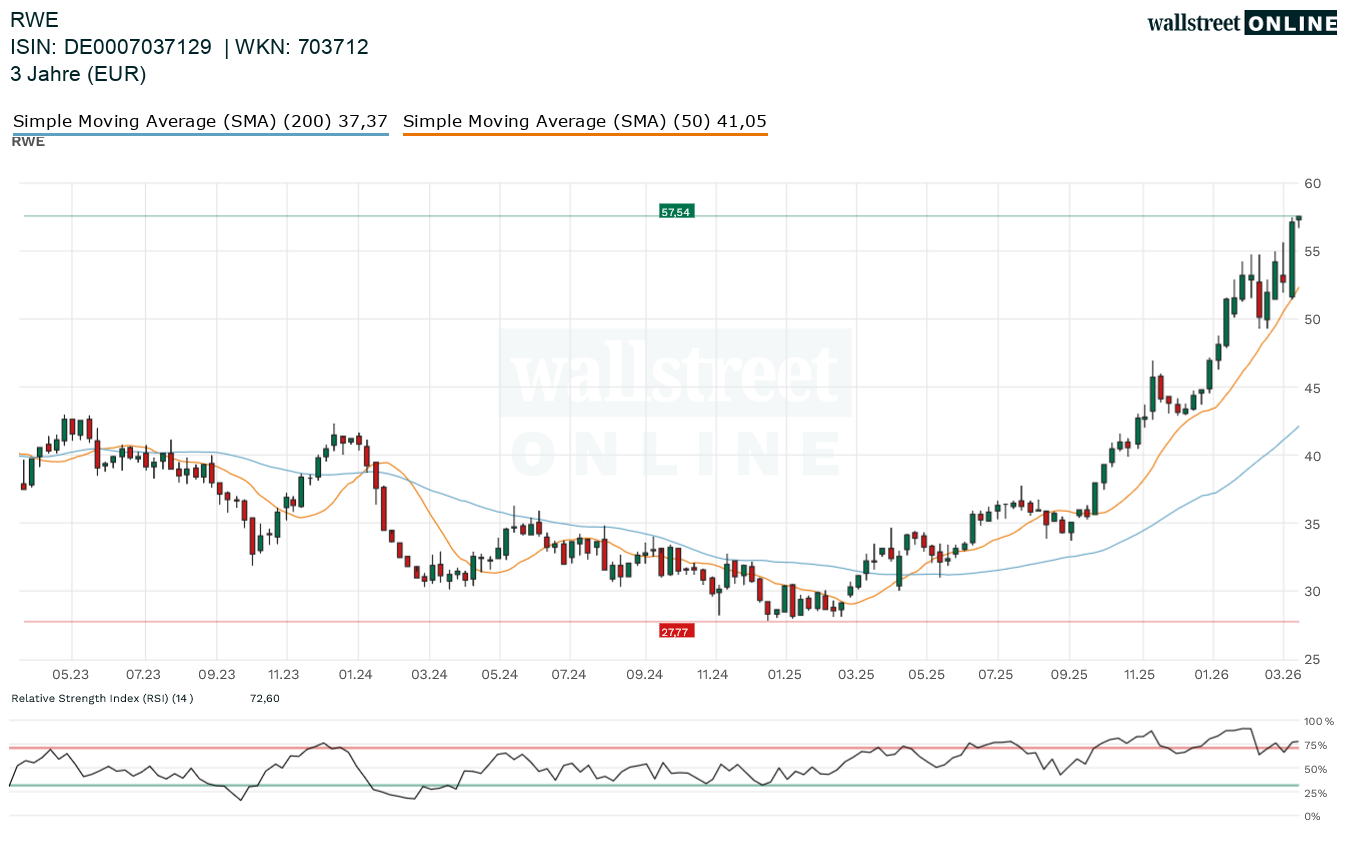Open the 3 Jahre (EUR) timeframe label
Viewport: 1349px width, 843px height.
click(78, 74)
